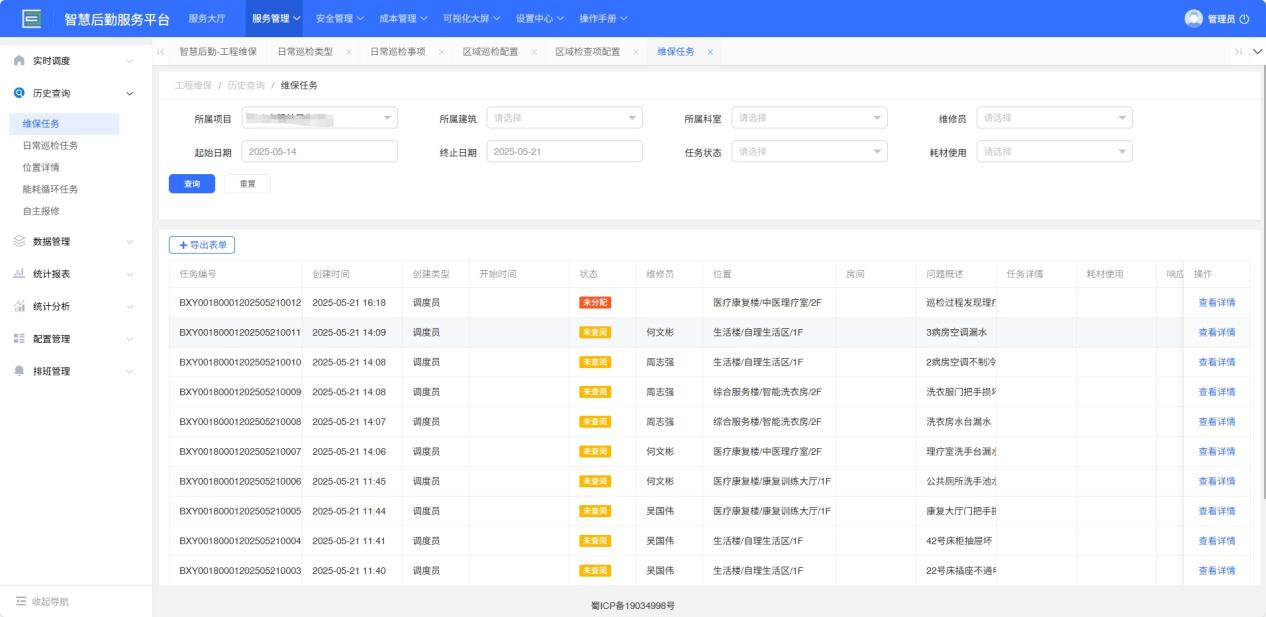Click the blue 查询 button
The width and height of the screenshot is (1266, 617).
click(192, 184)
